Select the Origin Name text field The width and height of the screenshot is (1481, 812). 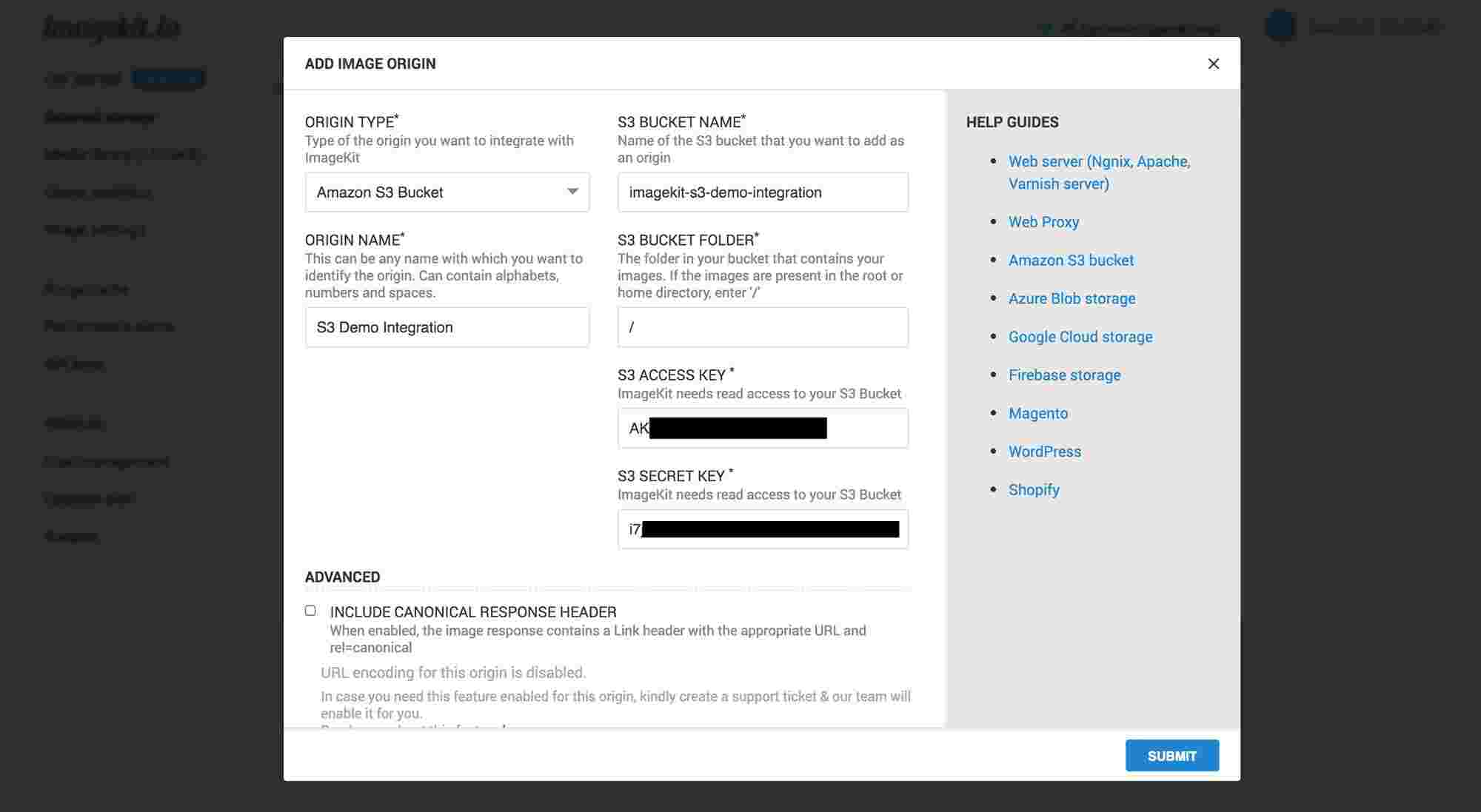[x=447, y=326]
